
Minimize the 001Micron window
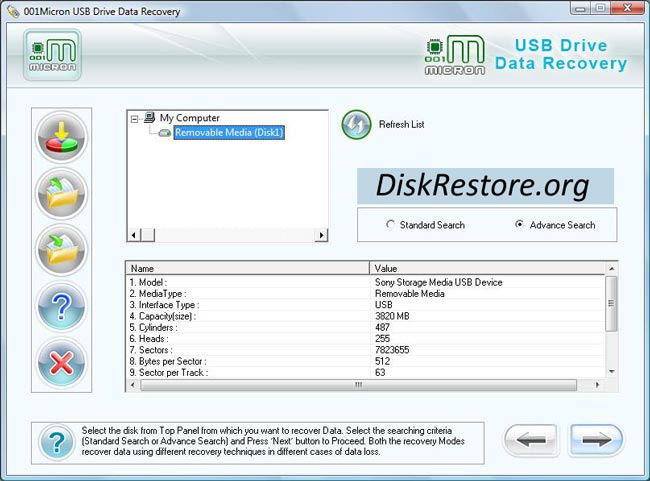pyautogui.click(x=580, y=8)
